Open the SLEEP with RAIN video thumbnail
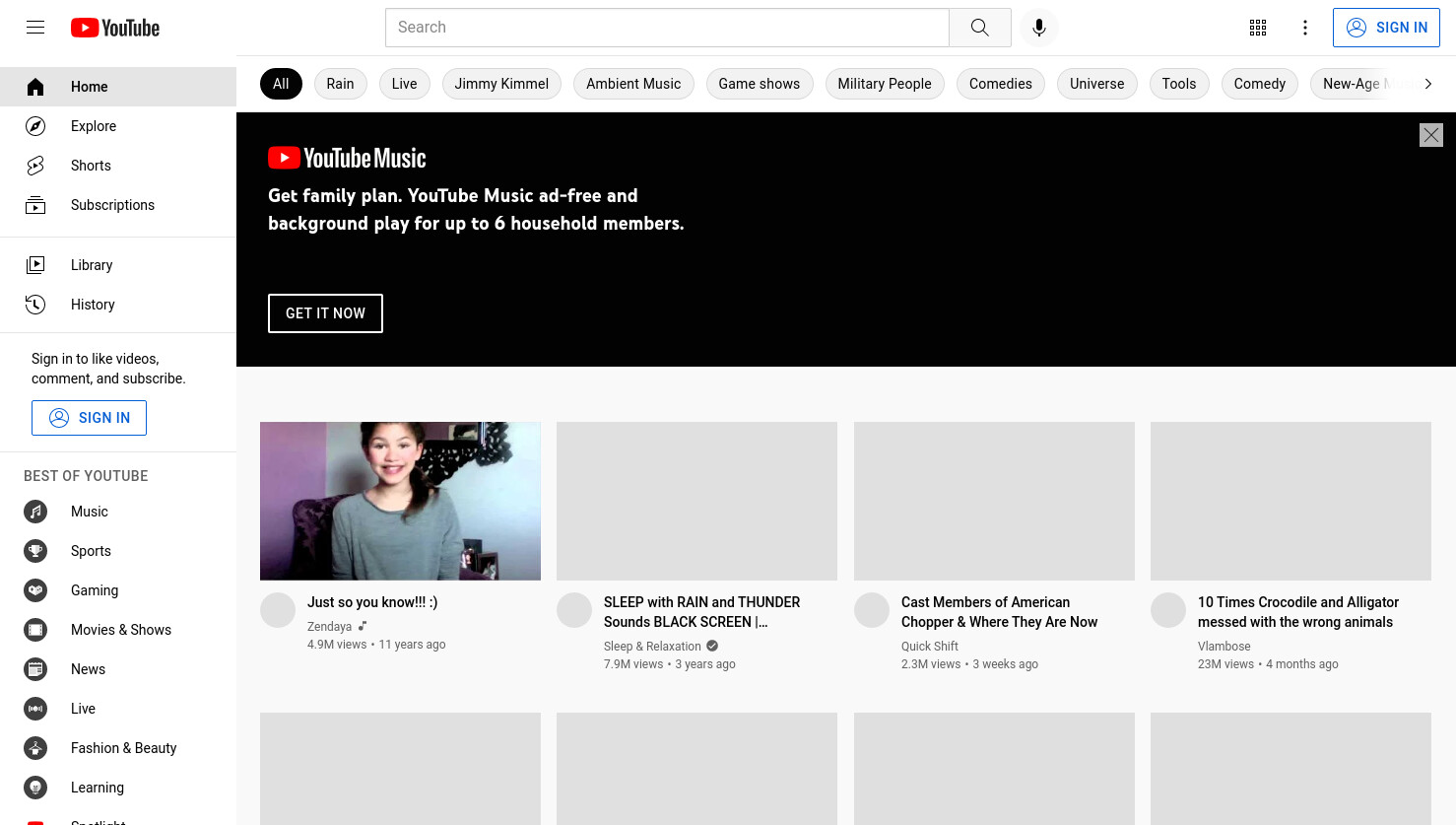 pos(696,501)
